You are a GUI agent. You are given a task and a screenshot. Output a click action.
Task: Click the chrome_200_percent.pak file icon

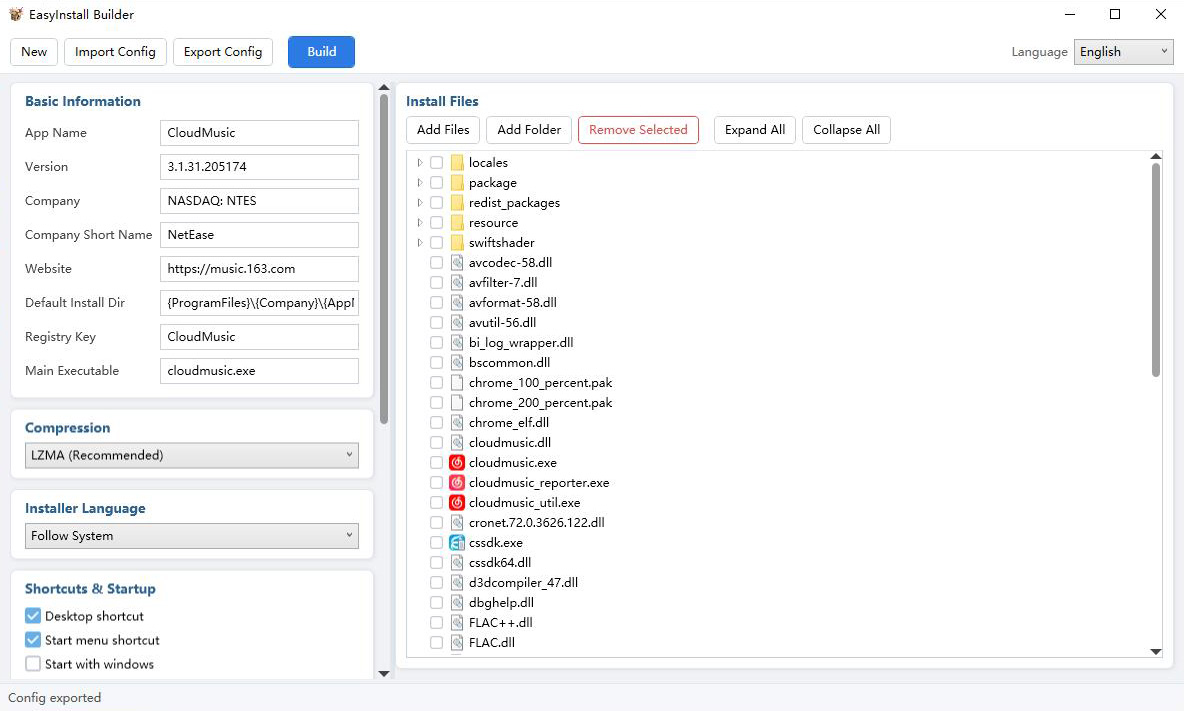457,402
